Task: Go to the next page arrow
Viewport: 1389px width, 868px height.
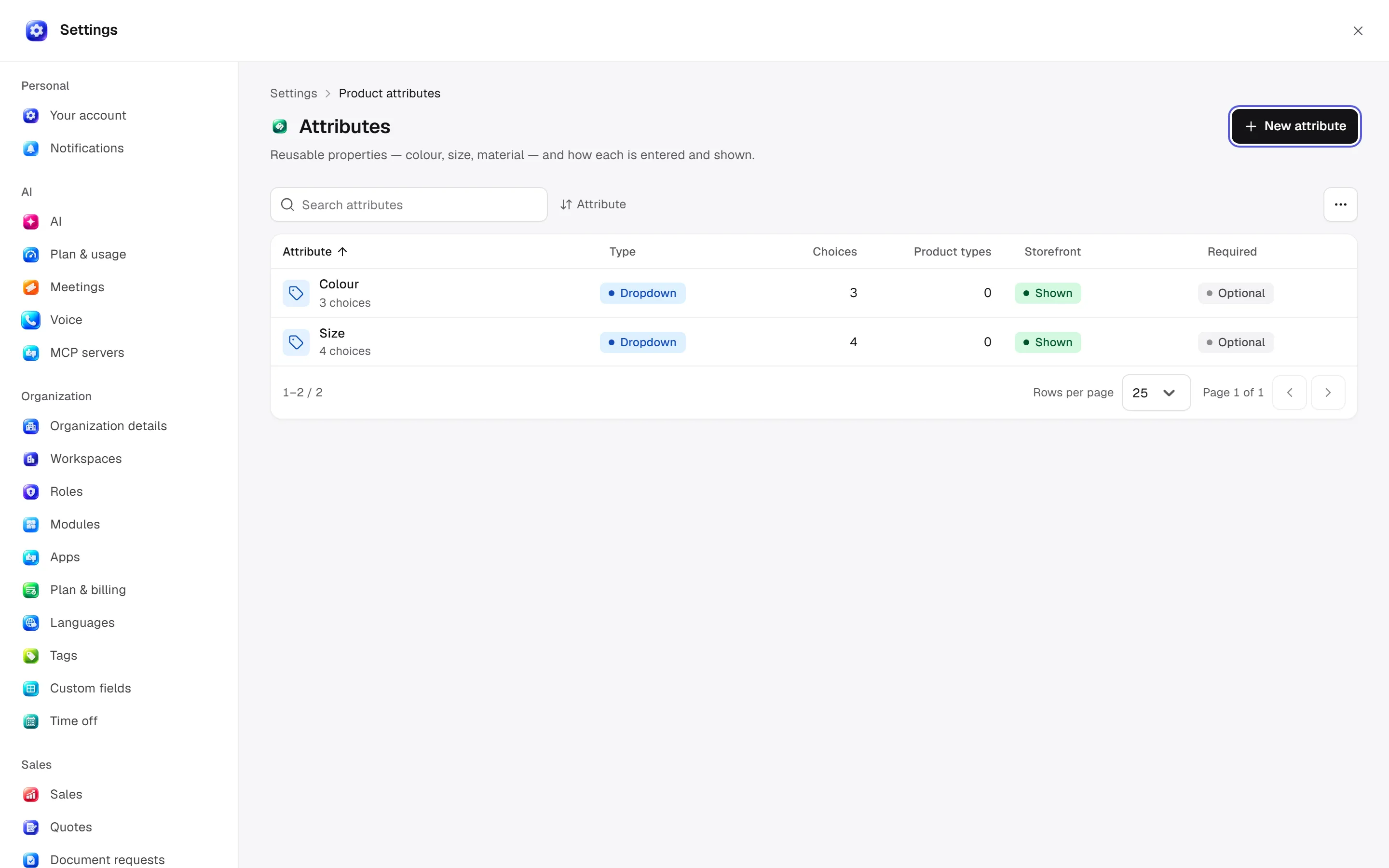Action: [x=1328, y=393]
